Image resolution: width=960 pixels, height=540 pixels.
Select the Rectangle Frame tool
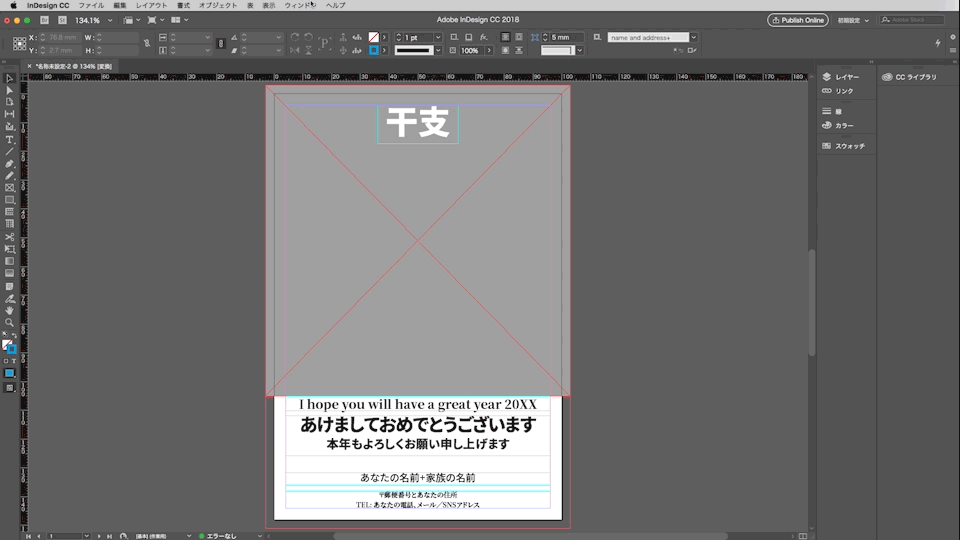(9, 188)
